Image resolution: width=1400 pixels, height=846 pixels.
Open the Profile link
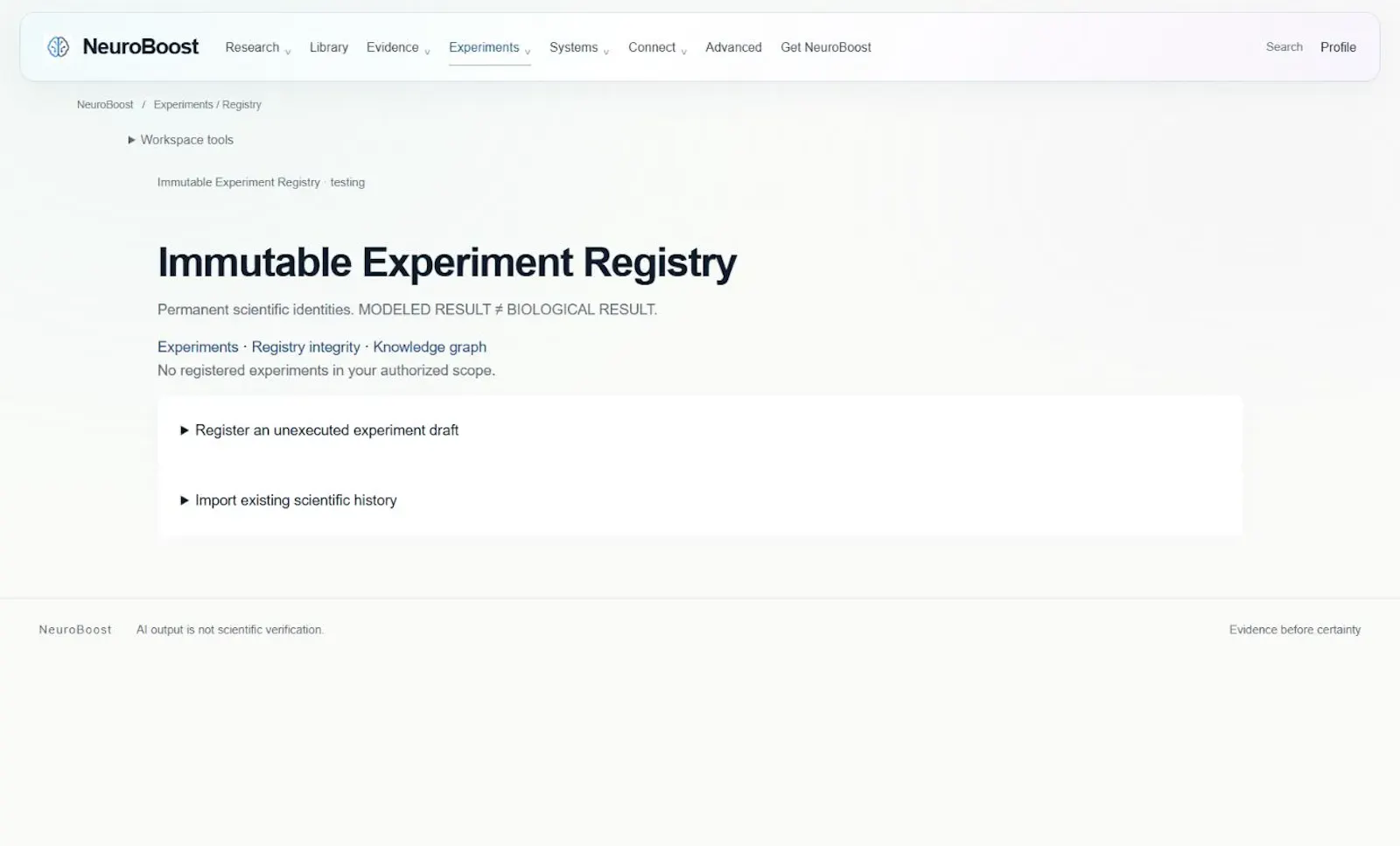pyautogui.click(x=1338, y=47)
